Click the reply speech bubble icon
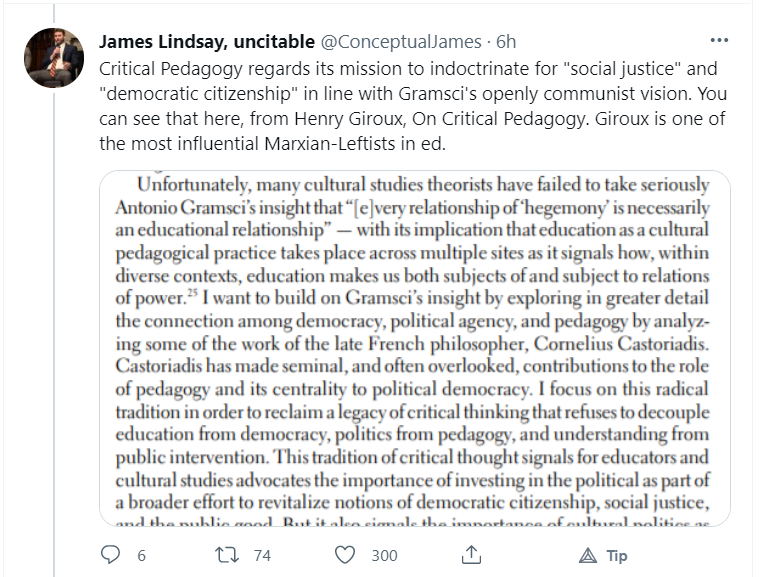Screen dimensions: 779x577 [x=111, y=555]
